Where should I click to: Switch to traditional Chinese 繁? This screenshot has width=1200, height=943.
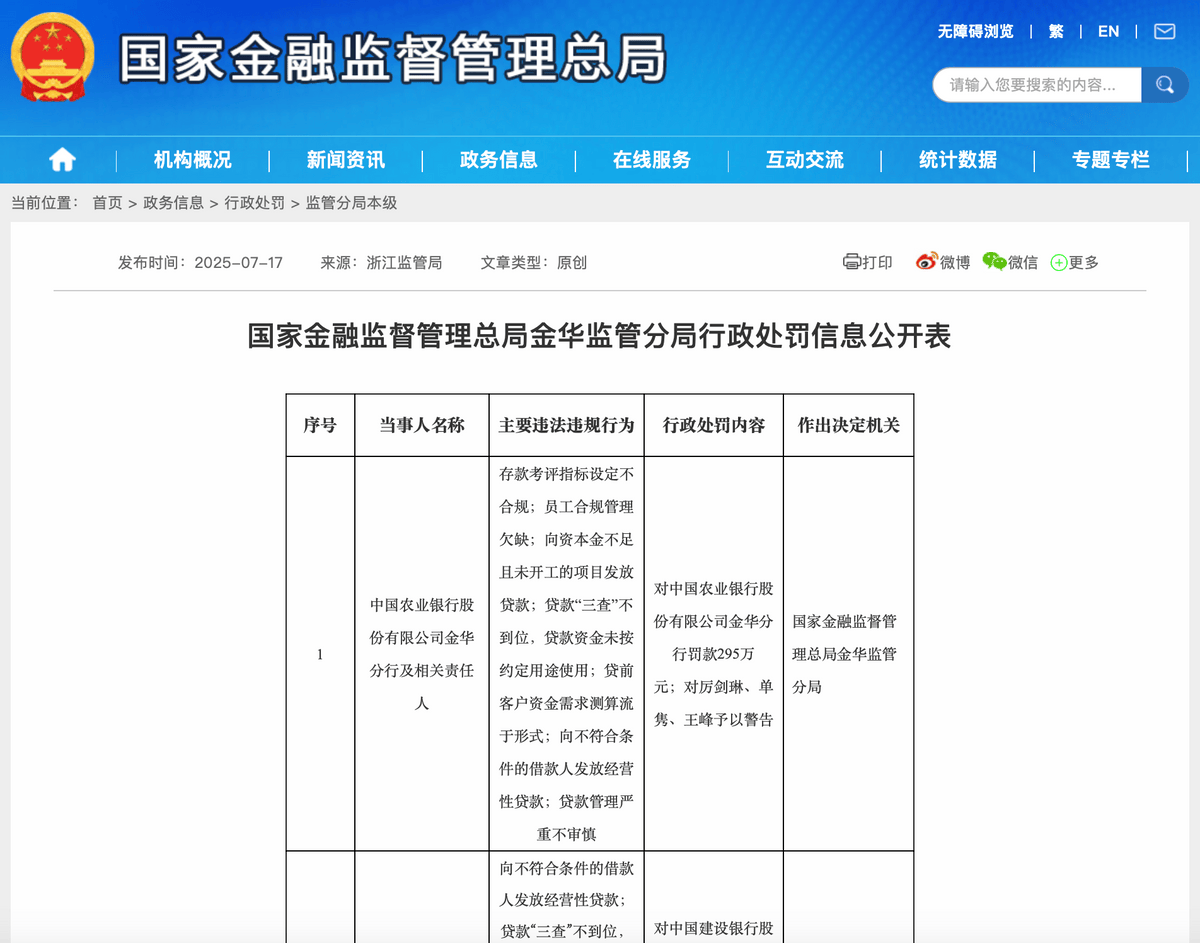coord(1056,31)
